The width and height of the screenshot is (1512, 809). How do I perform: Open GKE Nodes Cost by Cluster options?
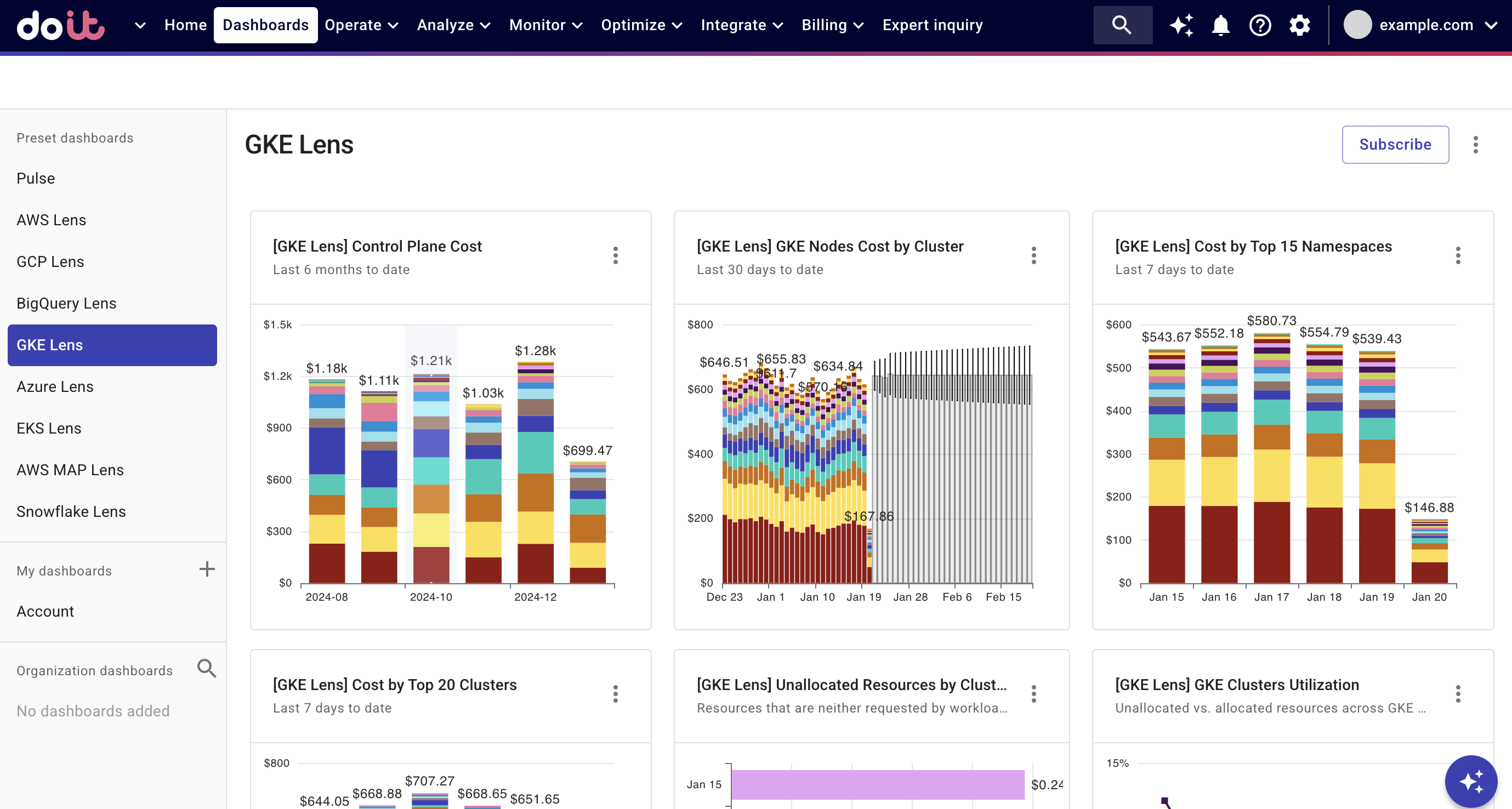1033,255
